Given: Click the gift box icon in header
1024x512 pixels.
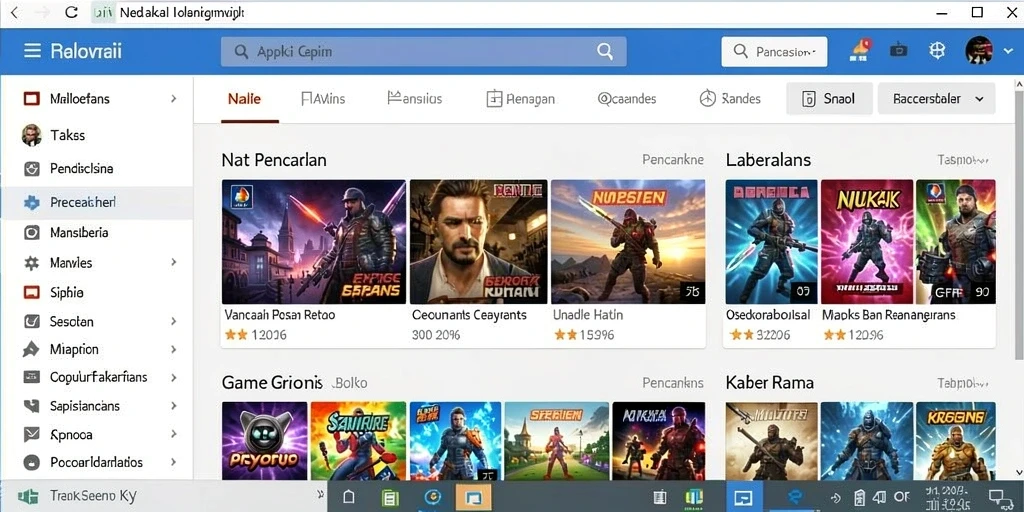Looking at the screenshot, I should point(899,50).
